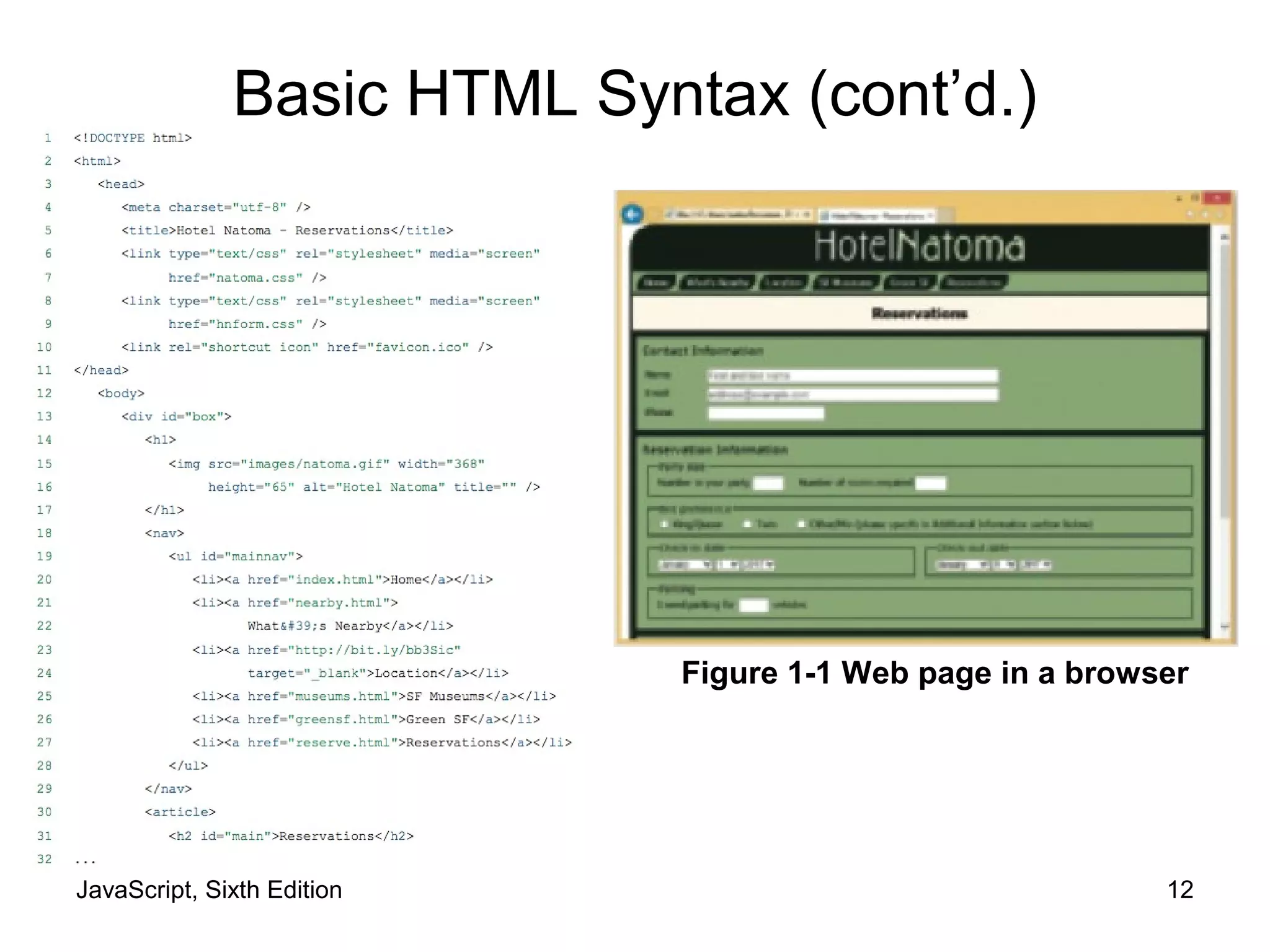Click into the Name input field
Viewport: 1270px width, 952px height.
coord(852,376)
